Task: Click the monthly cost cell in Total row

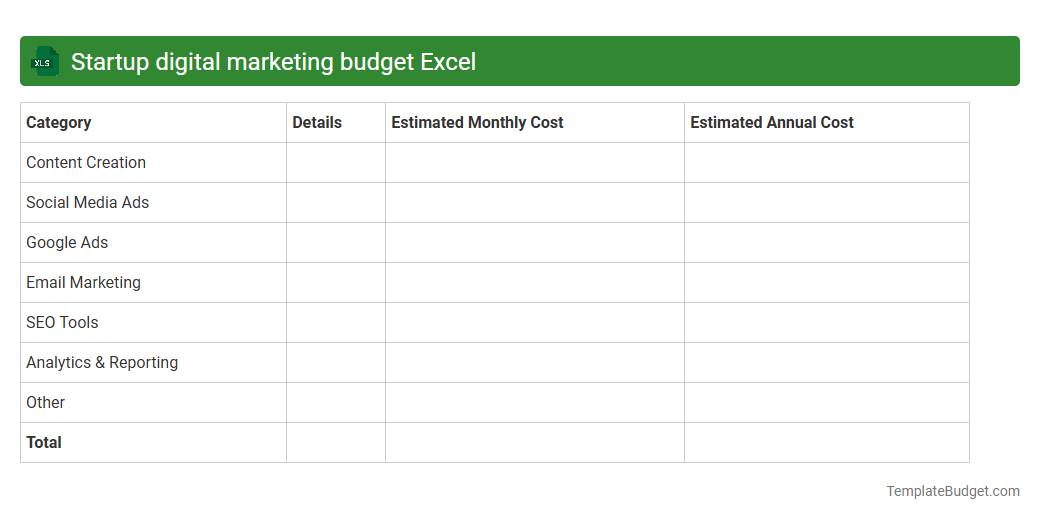Action: [x=535, y=442]
